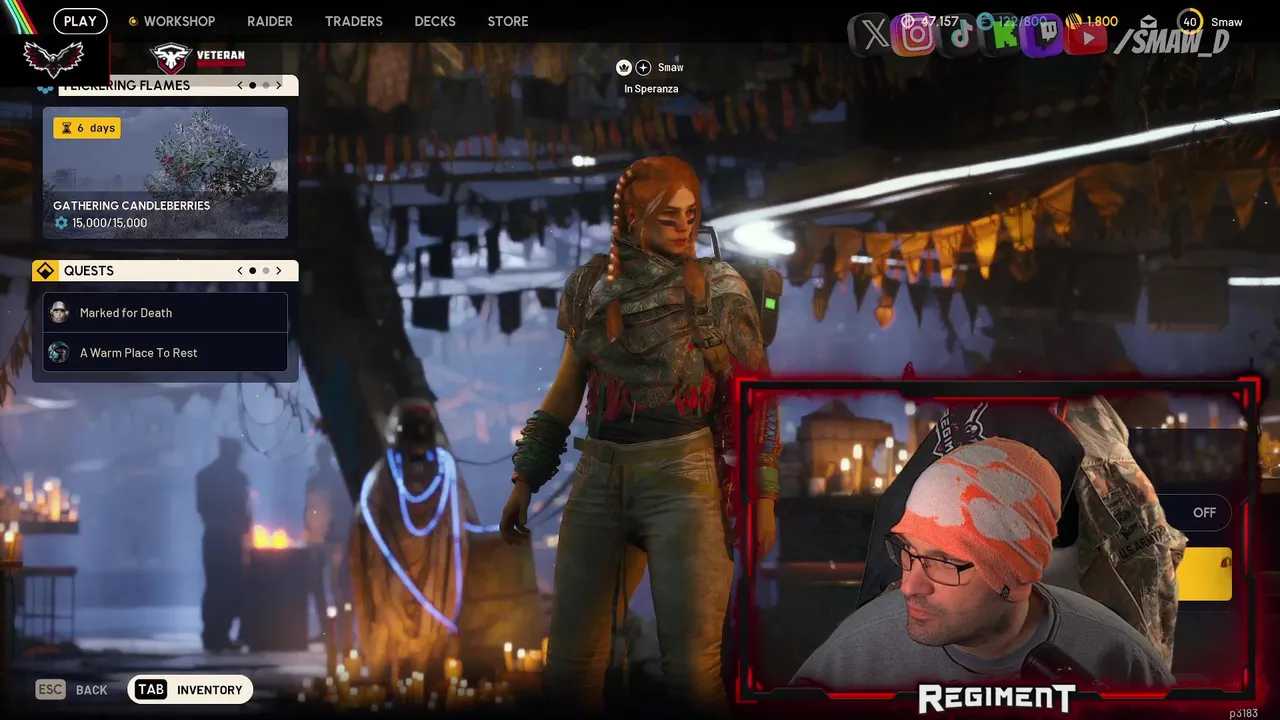Select second Quests page dot
The image size is (1280, 720).
(266, 271)
